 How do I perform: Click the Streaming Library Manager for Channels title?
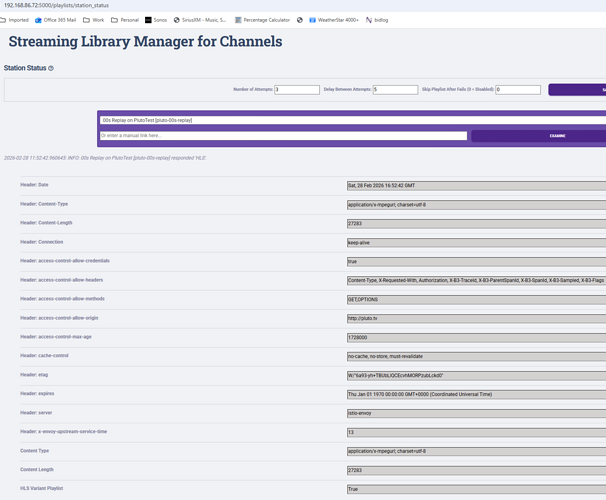(145, 42)
